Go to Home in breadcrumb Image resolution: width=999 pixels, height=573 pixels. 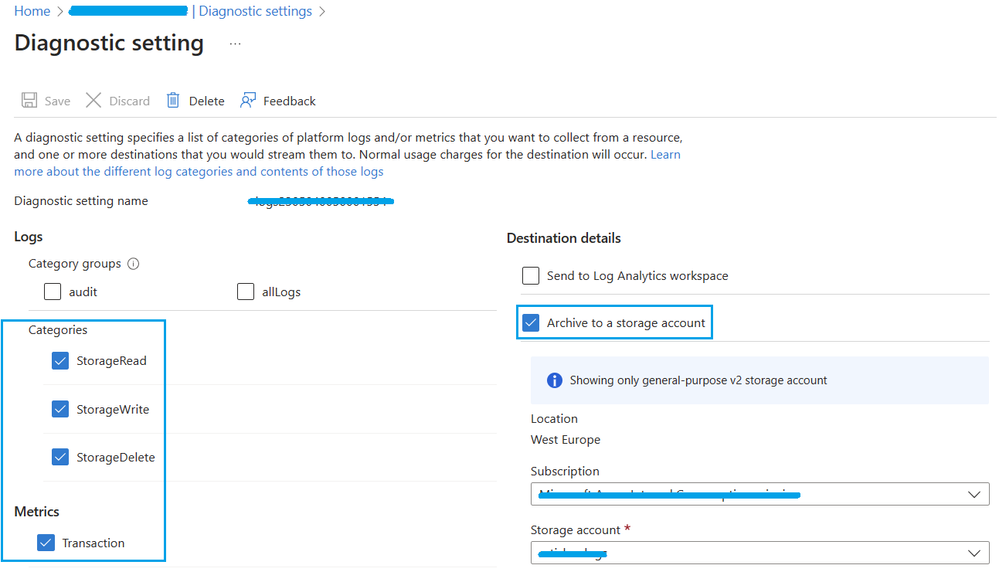point(32,11)
